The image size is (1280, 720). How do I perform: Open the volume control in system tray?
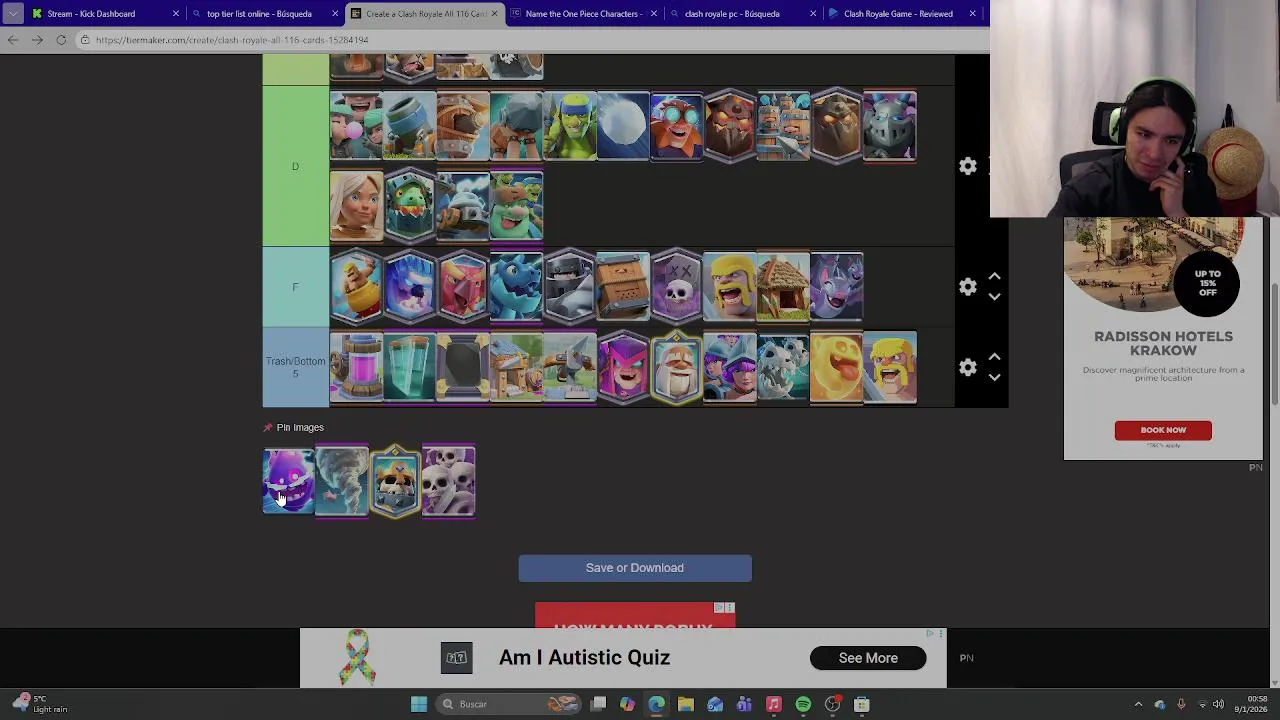1218,704
